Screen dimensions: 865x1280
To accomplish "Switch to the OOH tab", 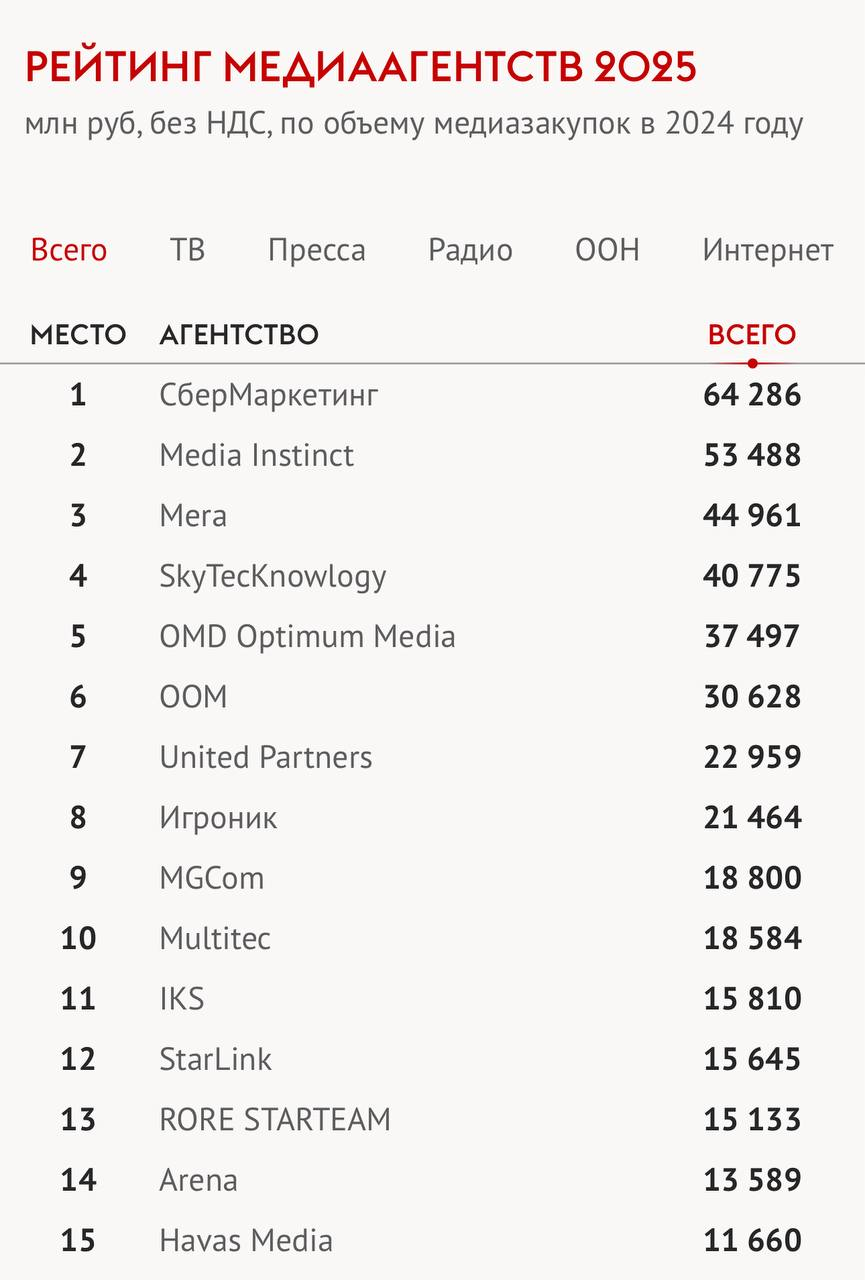I will click(607, 250).
